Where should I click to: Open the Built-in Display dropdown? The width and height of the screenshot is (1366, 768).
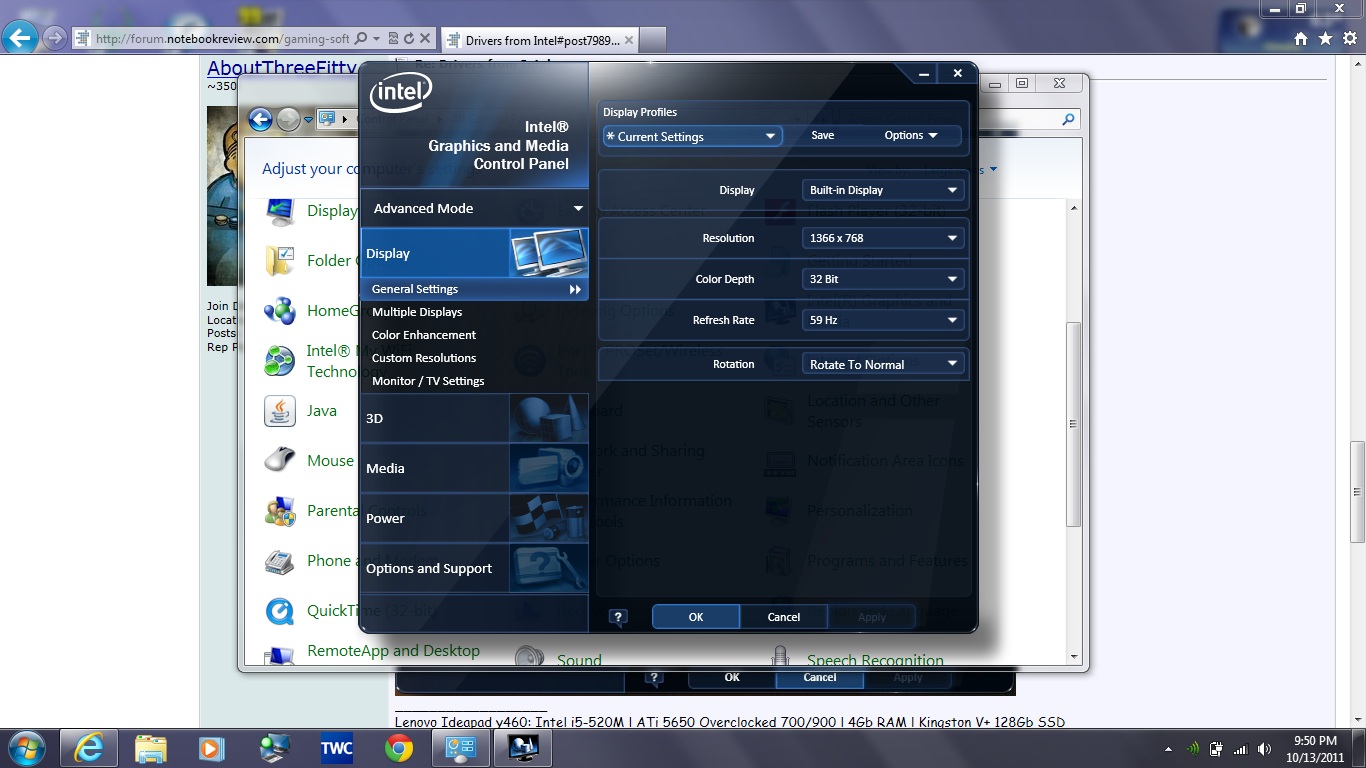tap(883, 190)
